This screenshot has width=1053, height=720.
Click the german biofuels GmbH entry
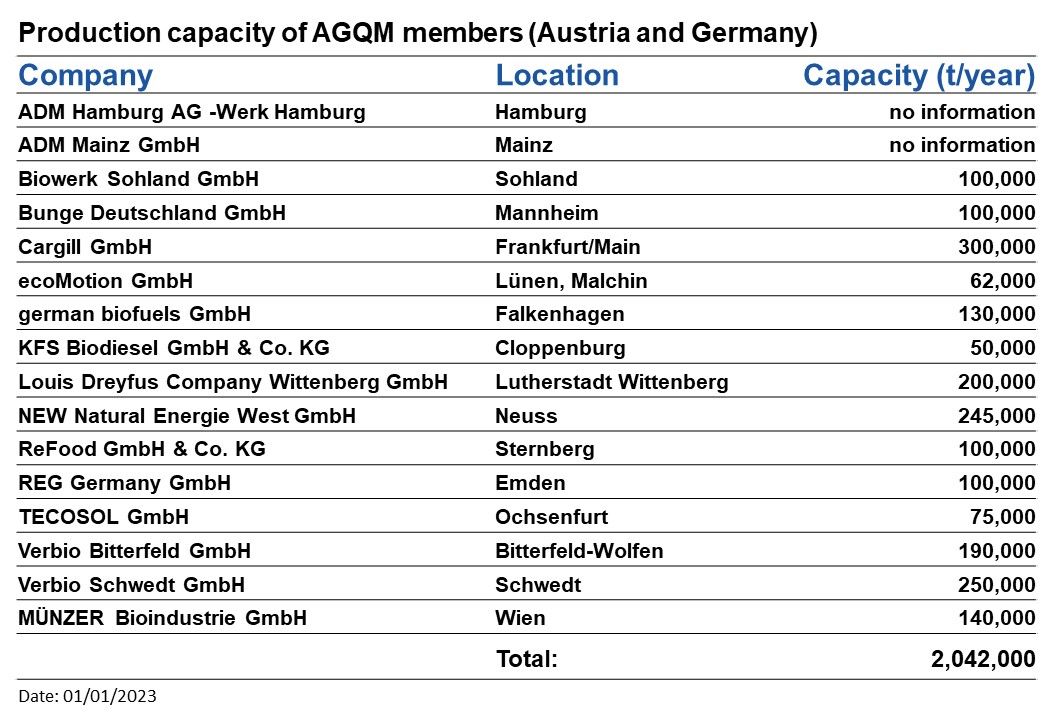click(x=134, y=314)
